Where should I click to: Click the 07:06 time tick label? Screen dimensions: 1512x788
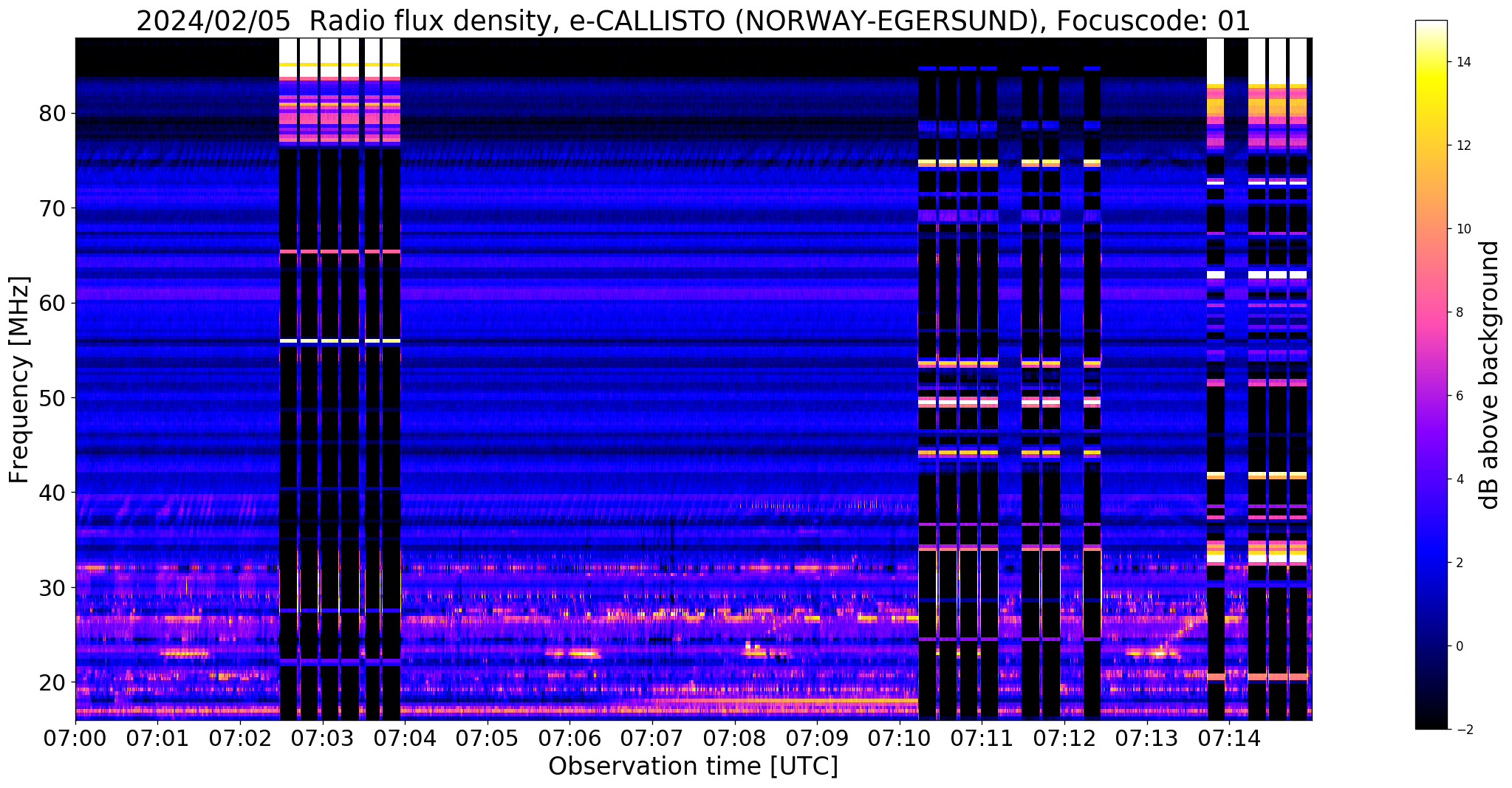(x=569, y=738)
